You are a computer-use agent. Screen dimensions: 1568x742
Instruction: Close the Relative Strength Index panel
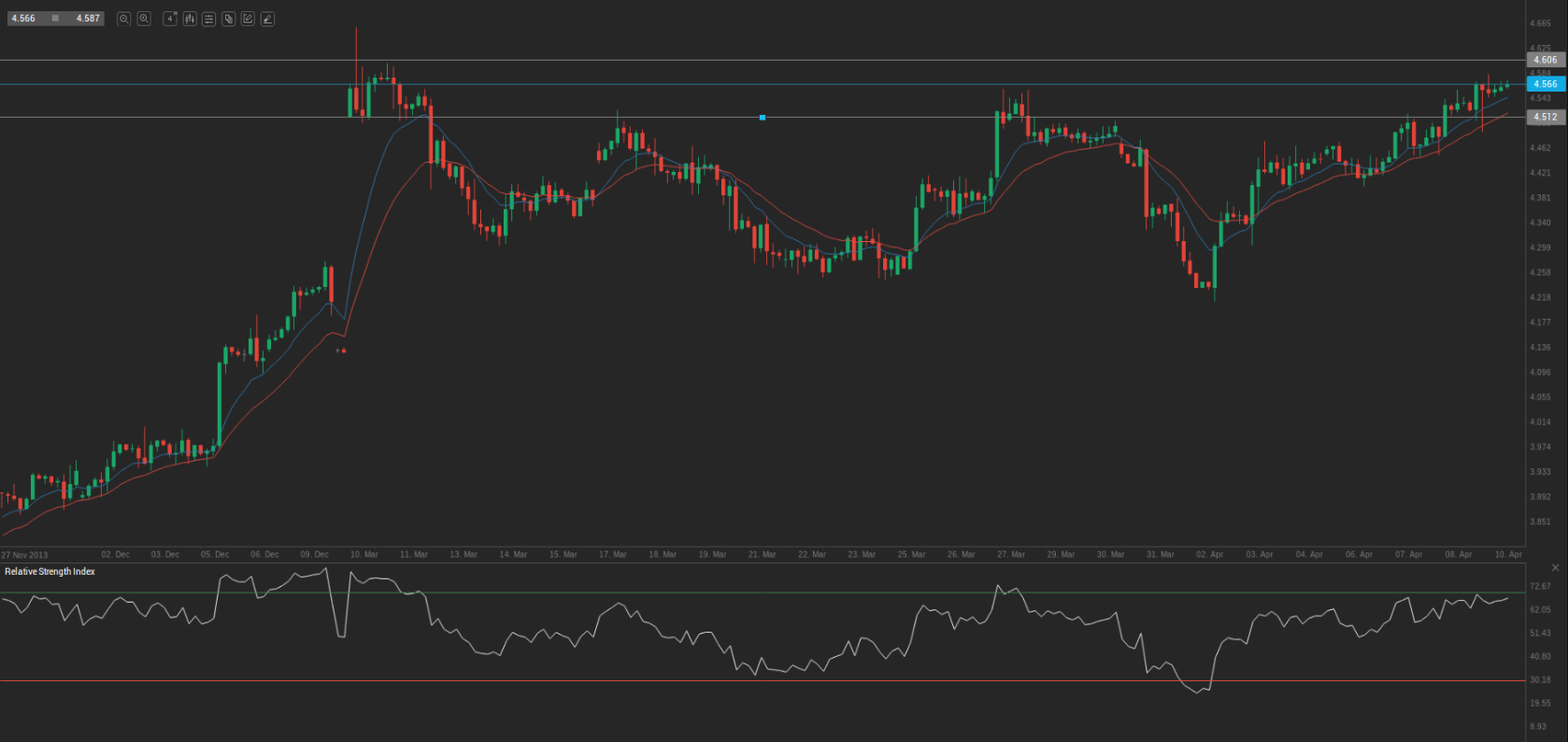1555,568
